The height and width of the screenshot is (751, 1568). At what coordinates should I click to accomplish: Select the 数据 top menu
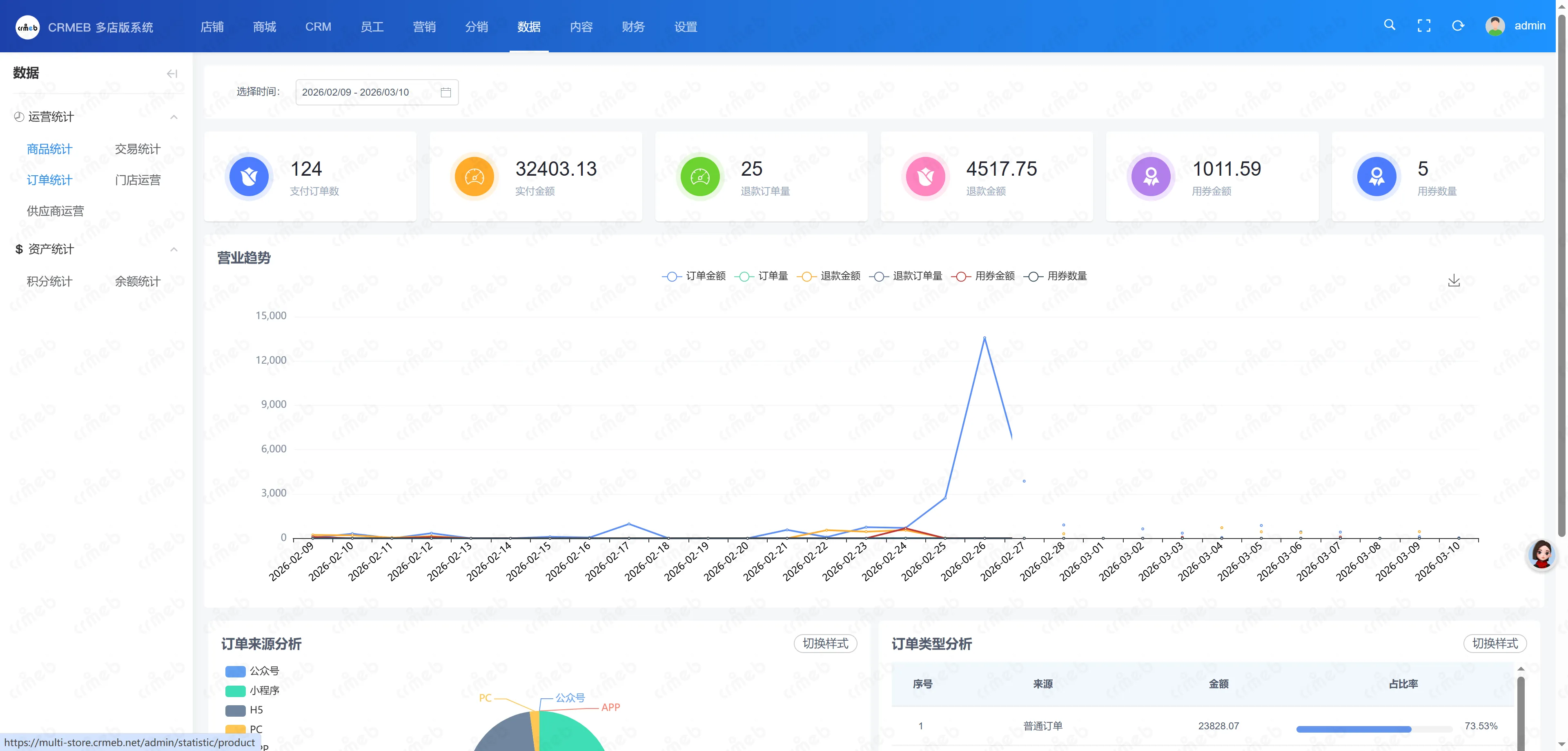click(x=529, y=27)
